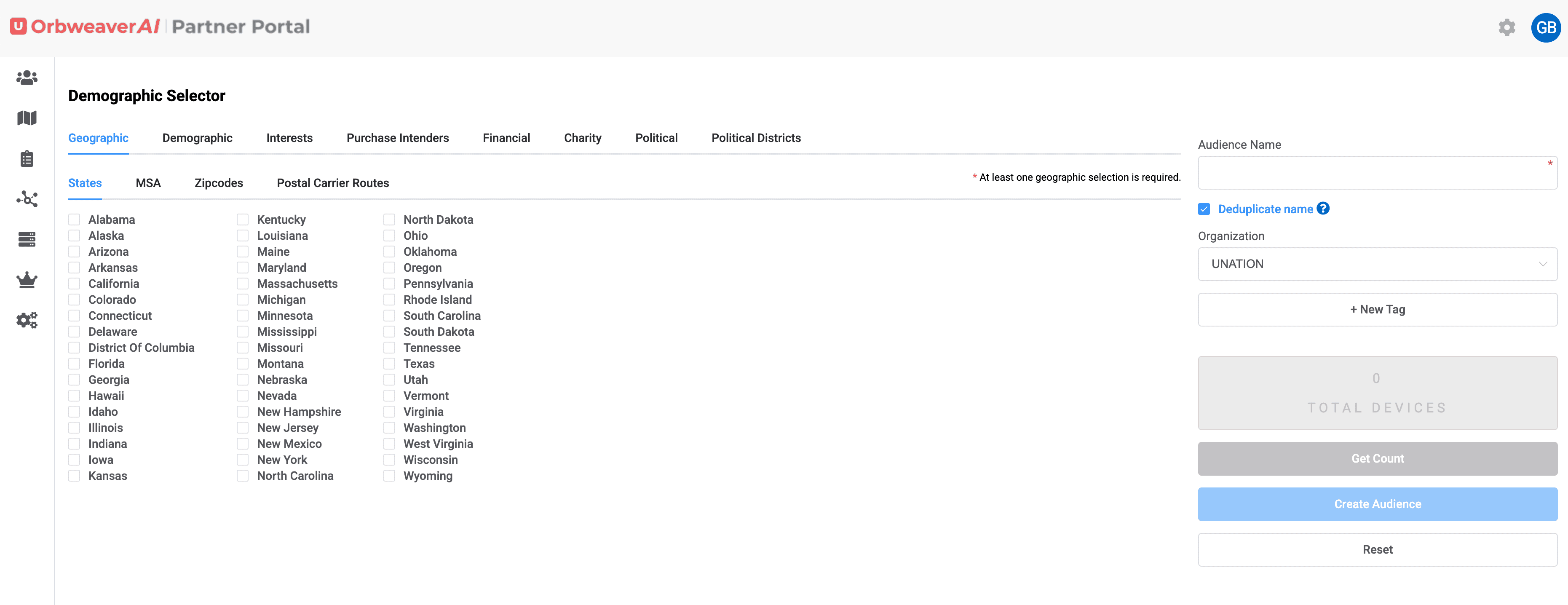Expand the UNATION organization dropdown
Screen dimensions: 1568x605
pyautogui.click(x=1377, y=264)
